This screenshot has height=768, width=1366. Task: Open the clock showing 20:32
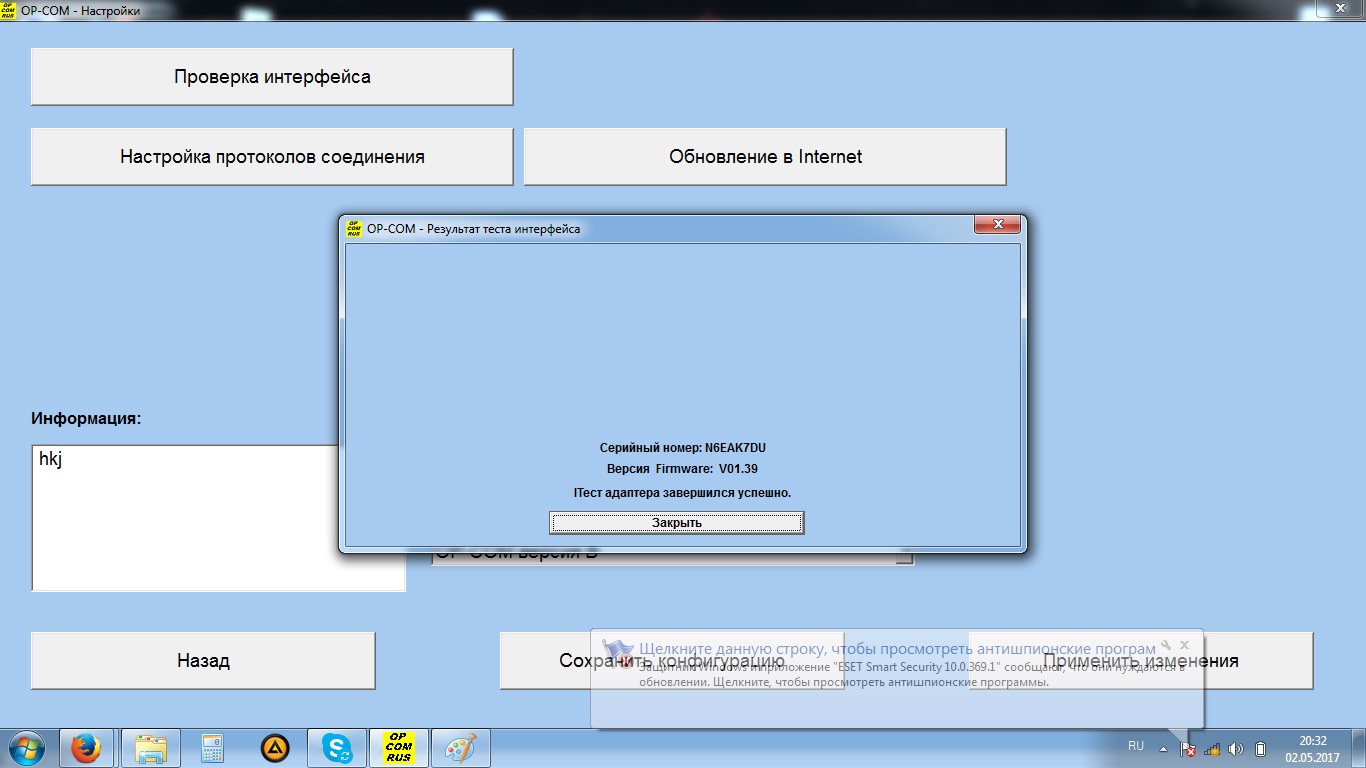click(1312, 748)
